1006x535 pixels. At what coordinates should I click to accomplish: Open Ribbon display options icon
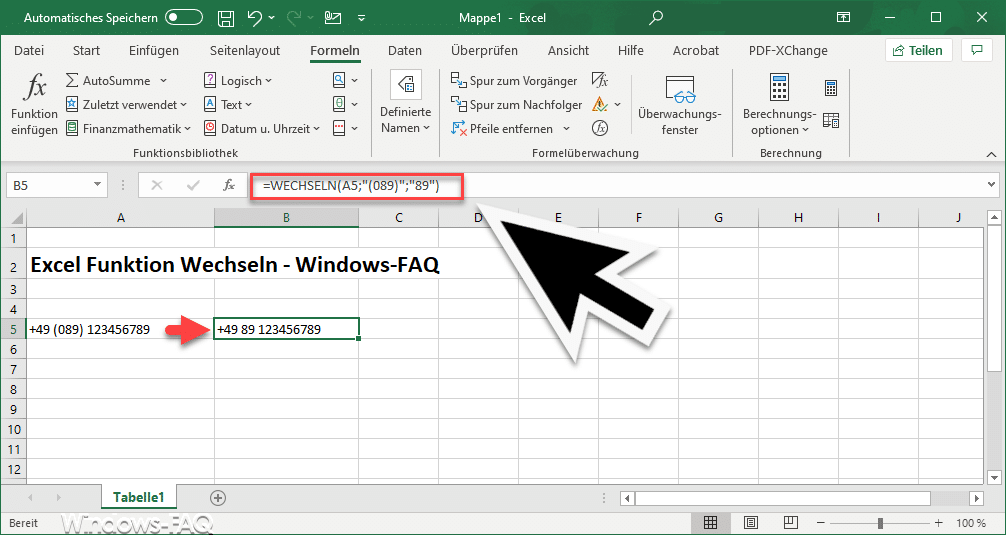tap(843, 18)
